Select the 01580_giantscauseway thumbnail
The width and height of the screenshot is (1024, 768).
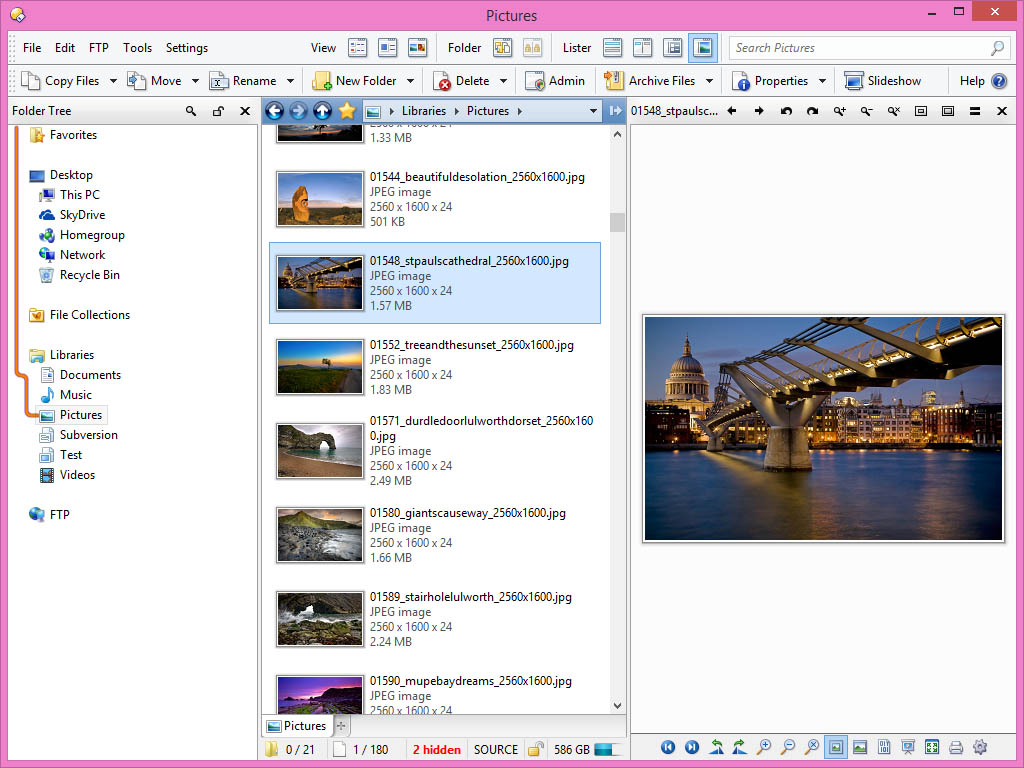(x=320, y=535)
